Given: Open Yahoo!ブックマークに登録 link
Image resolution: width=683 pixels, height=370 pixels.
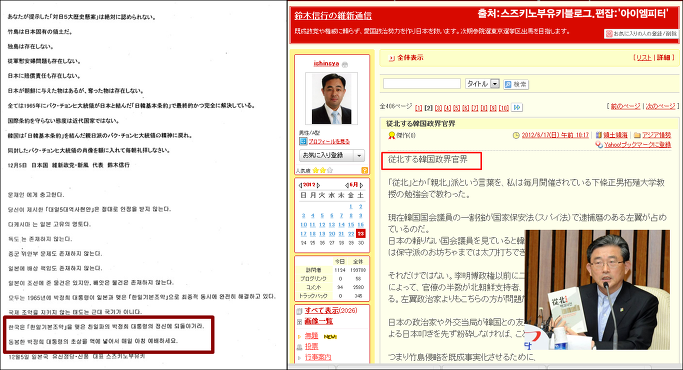Looking at the screenshot, I should click(x=637, y=144).
